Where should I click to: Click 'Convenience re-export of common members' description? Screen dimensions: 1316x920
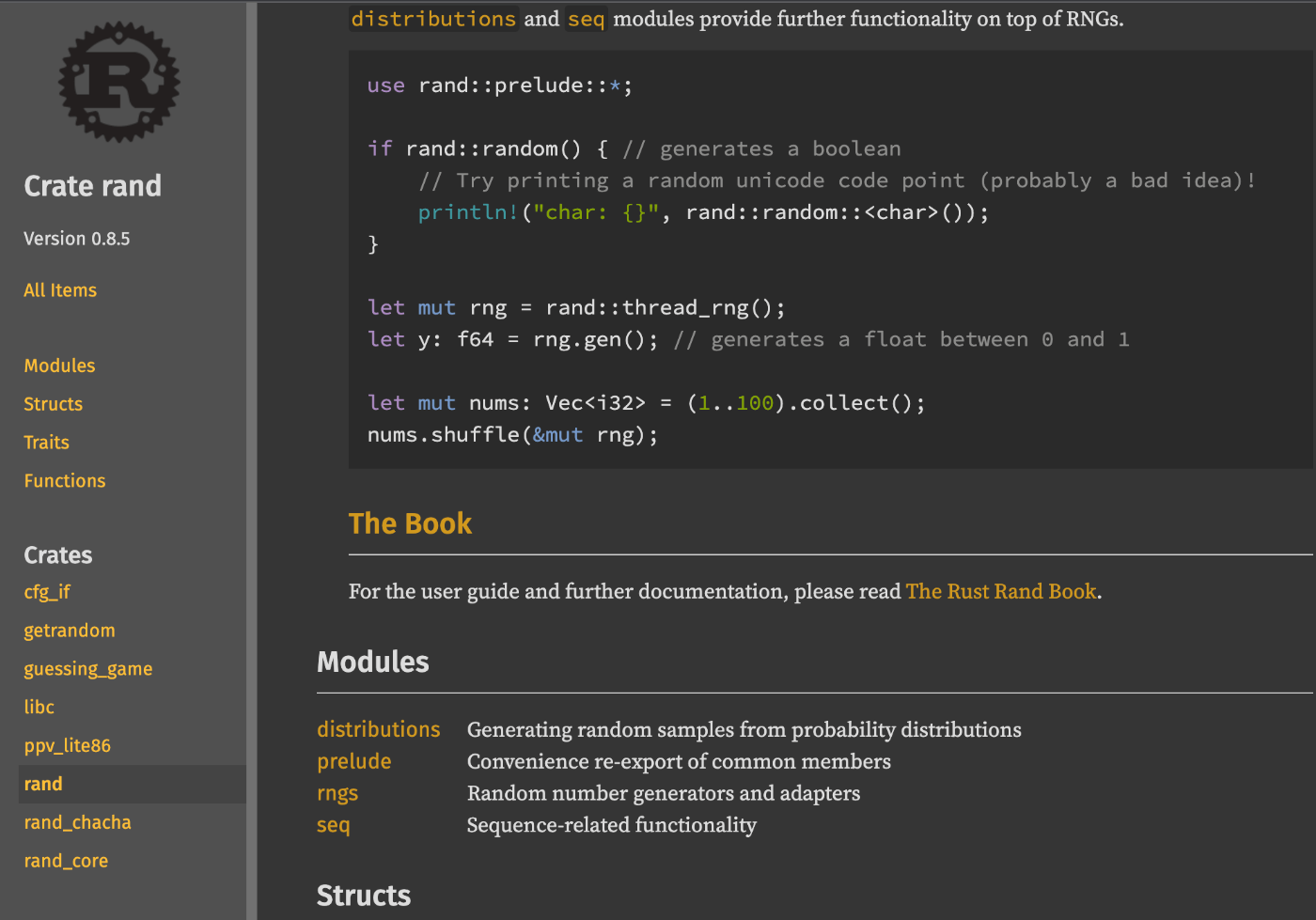coord(679,761)
